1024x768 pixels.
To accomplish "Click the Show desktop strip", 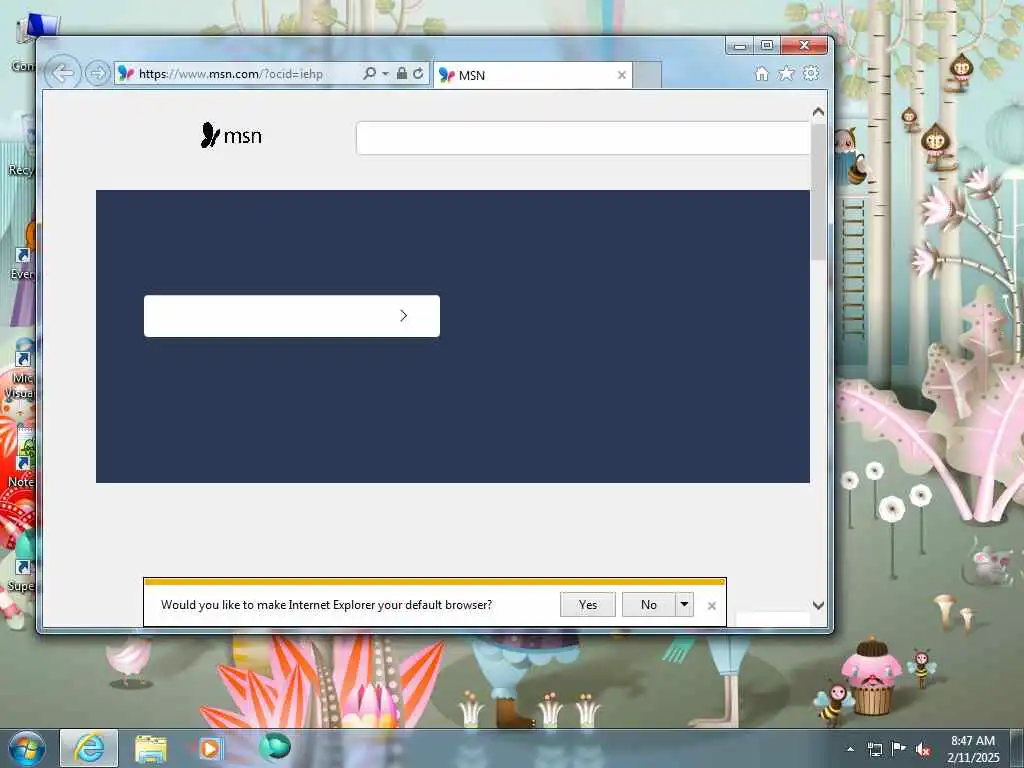I will [x=1017, y=749].
